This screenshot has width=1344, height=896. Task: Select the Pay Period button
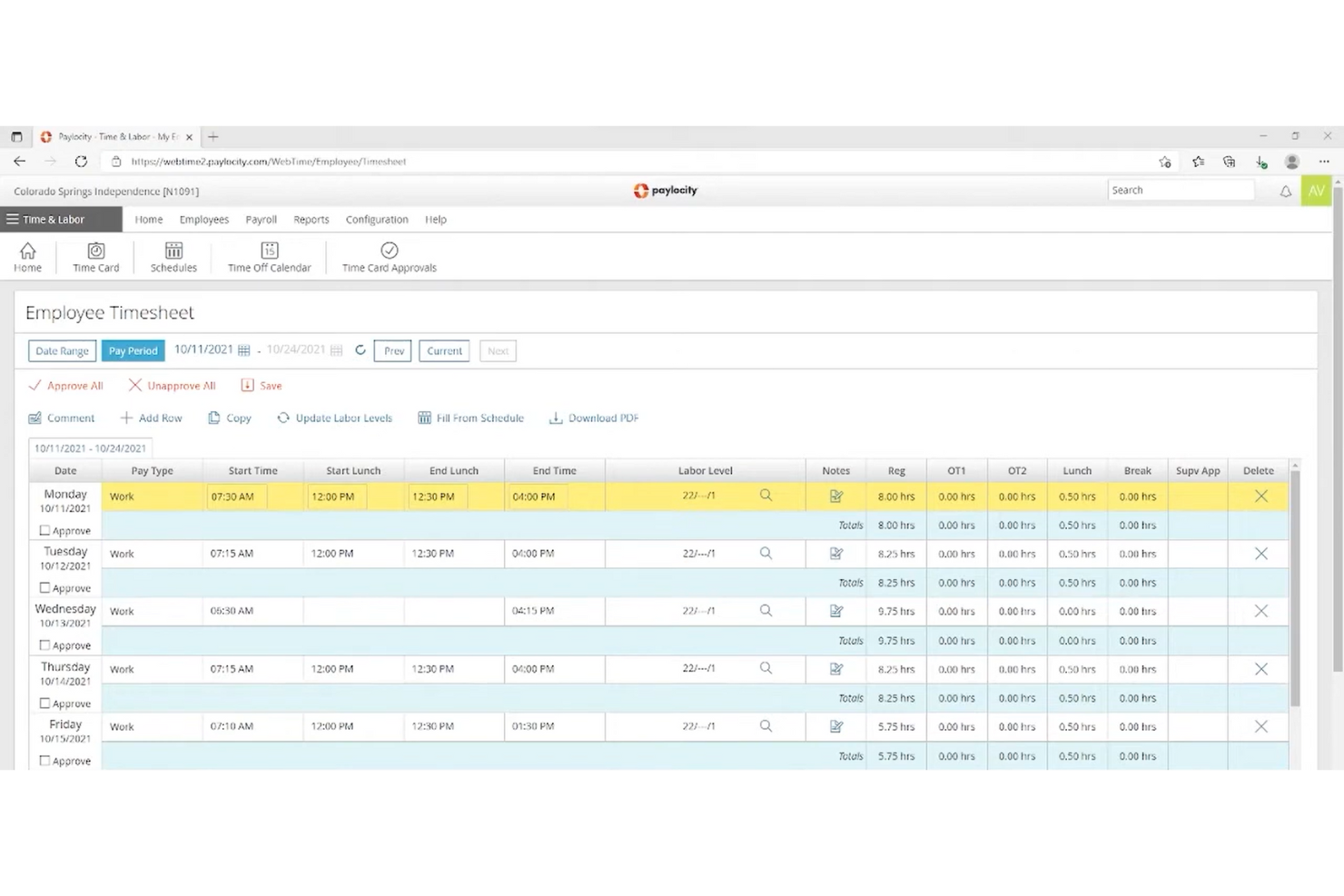tap(133, 350)
